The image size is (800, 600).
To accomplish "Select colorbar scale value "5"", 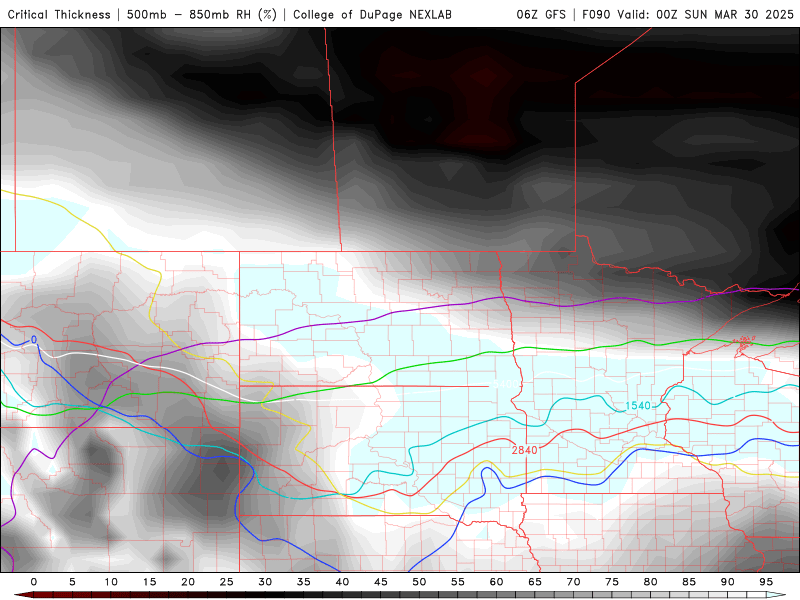I will click(72, 582).
